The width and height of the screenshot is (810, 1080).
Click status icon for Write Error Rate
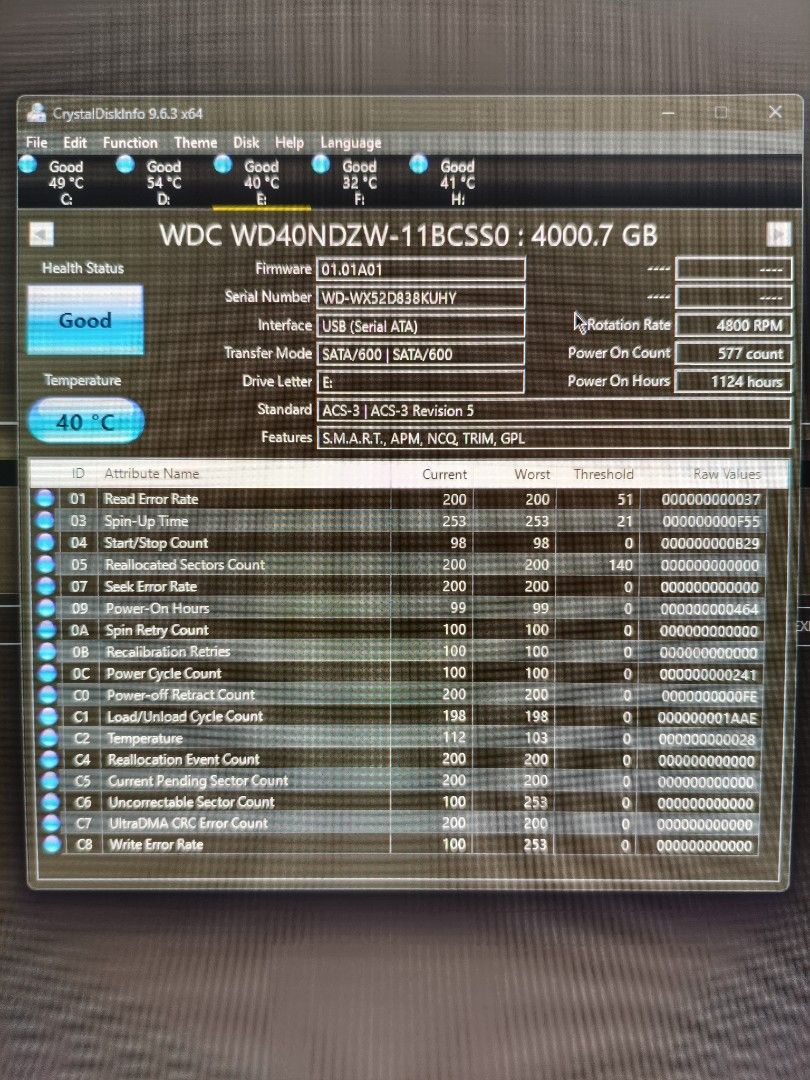(x=52, y=844)
